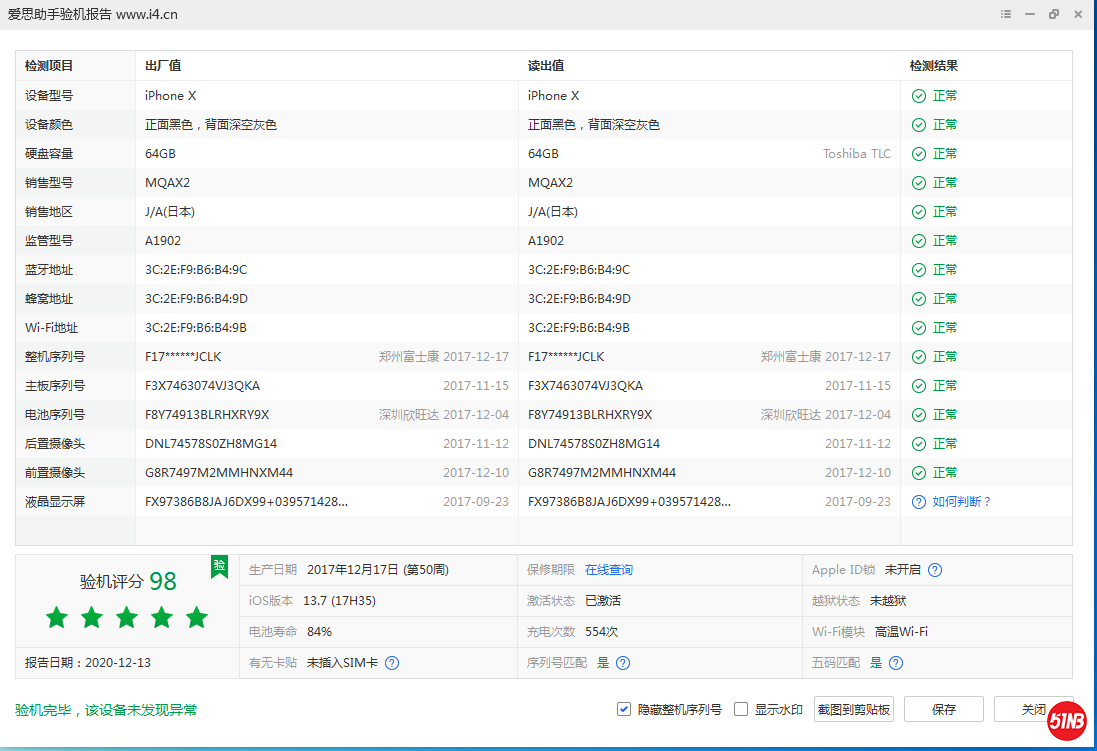Click help icon next to Apple ID锁
Viewport: 1097px width, 751px height.
935,570
